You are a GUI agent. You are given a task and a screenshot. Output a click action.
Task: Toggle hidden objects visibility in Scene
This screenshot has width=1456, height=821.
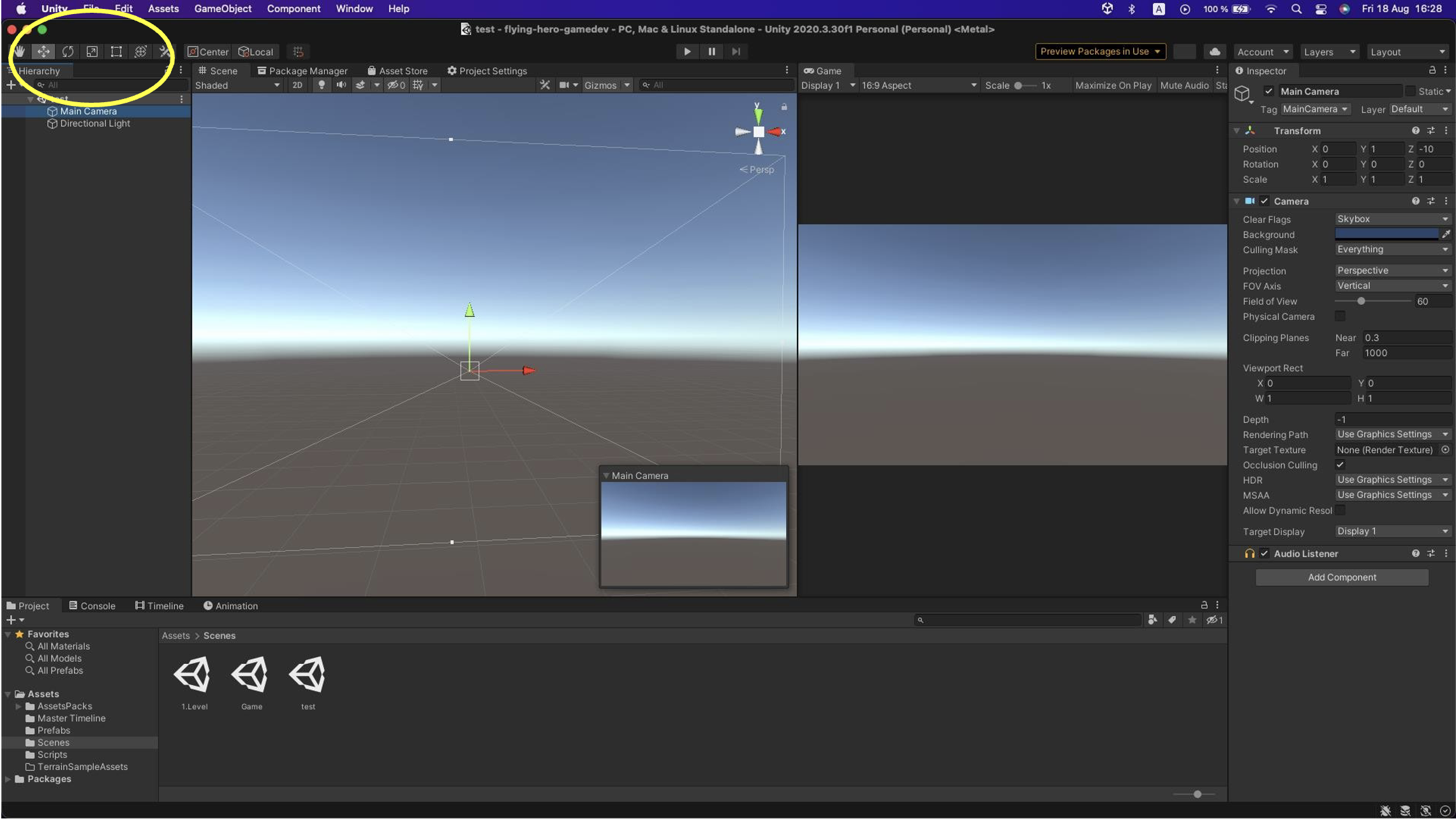396,85
